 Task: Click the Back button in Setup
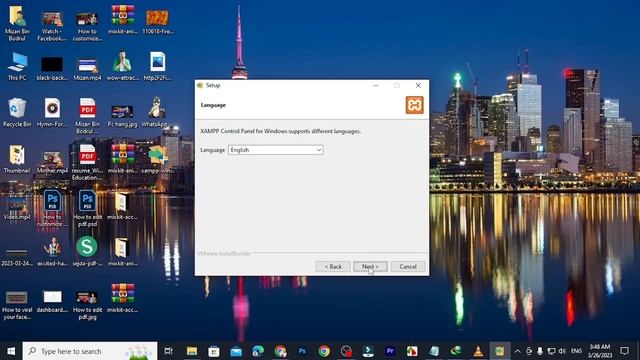click(x=333, y=267)
